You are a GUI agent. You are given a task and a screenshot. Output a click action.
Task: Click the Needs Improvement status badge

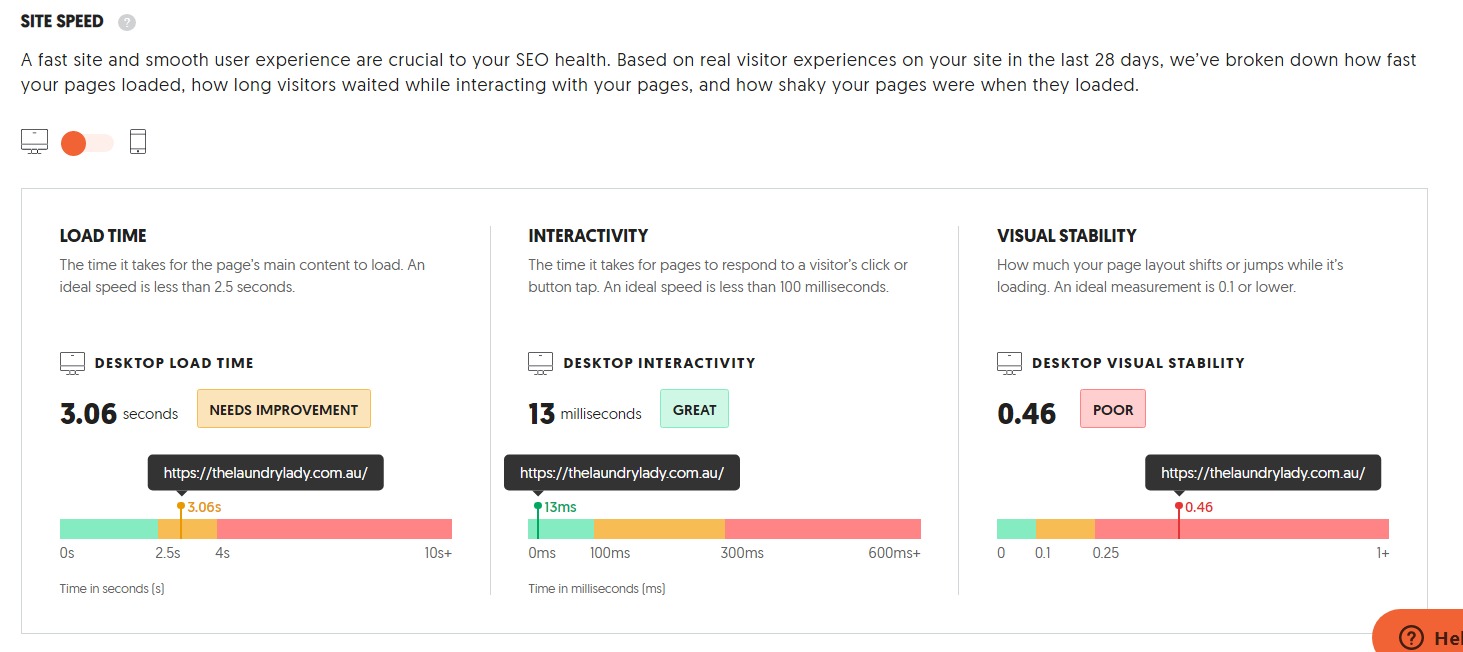(284, 409)
